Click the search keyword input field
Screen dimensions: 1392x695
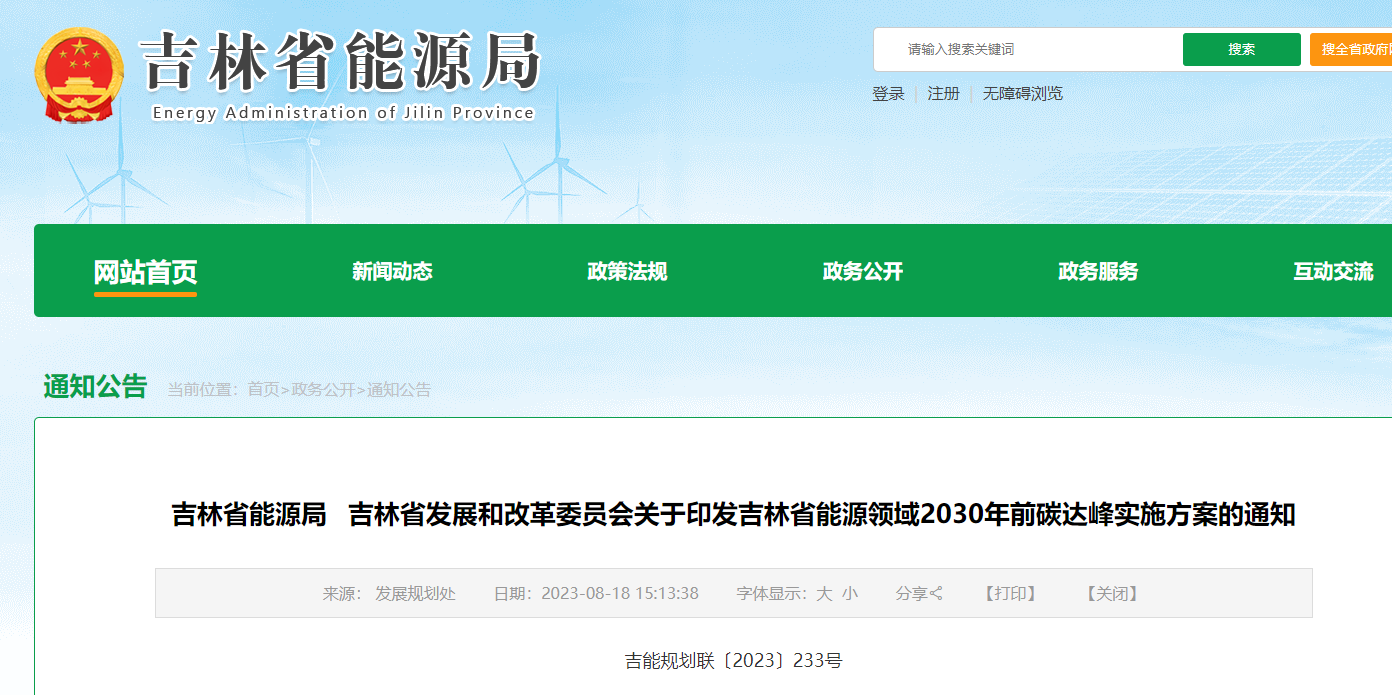pyautogui.click(x=1030, y=50)
